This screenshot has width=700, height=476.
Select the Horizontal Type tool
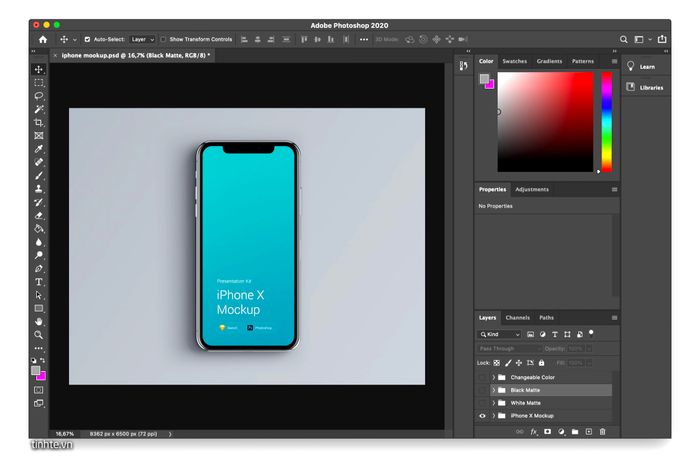tap(39, 282)
